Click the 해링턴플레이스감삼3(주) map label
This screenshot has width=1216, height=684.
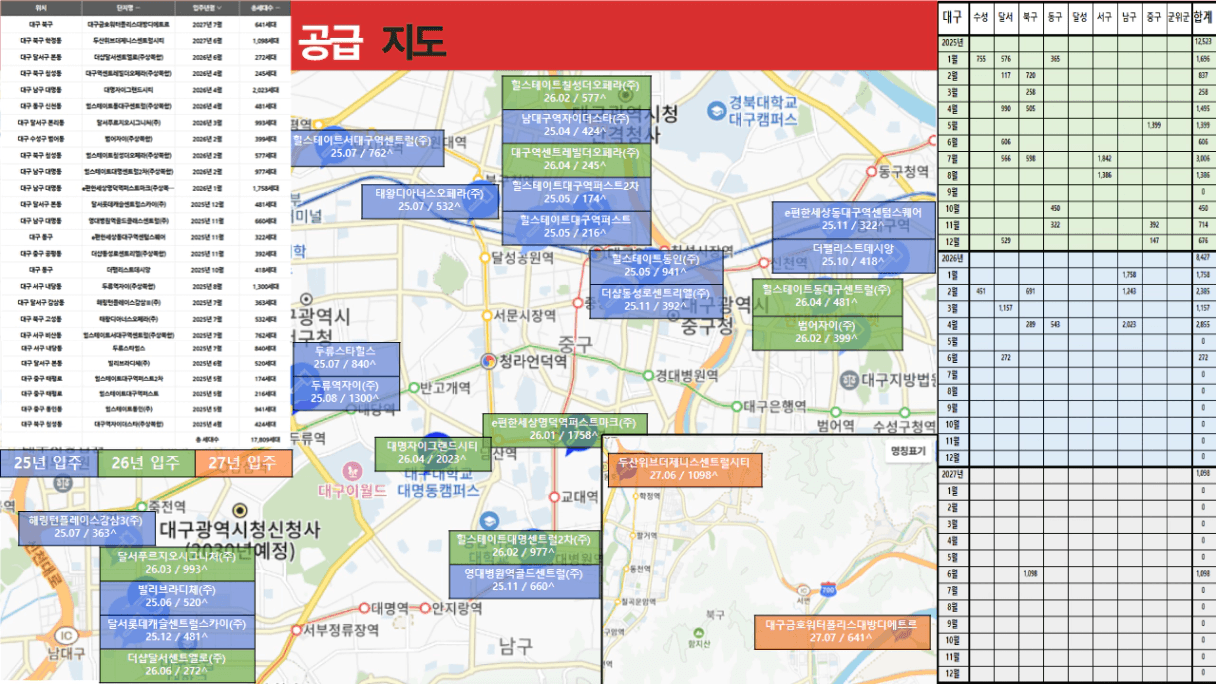[x=85, y=529]
